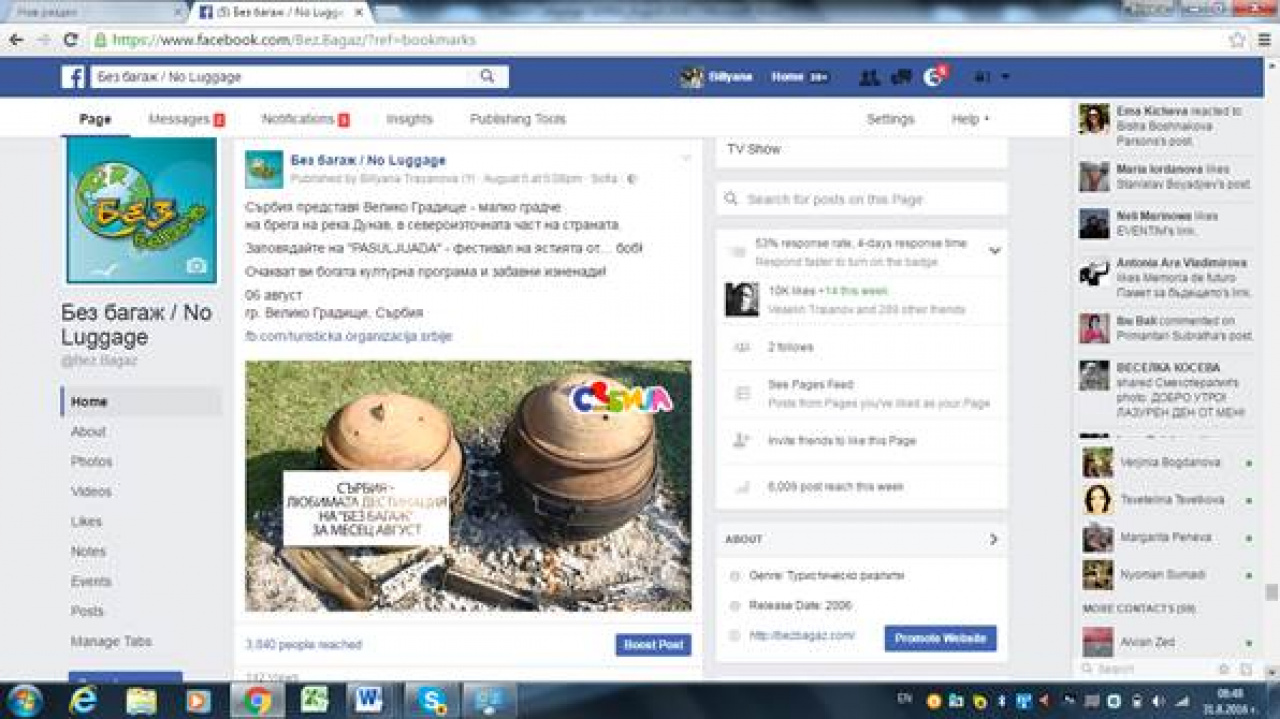This screenshot has height=719, width=1280.
Task: Open the Publishing Tools tab
Action: 517,119
